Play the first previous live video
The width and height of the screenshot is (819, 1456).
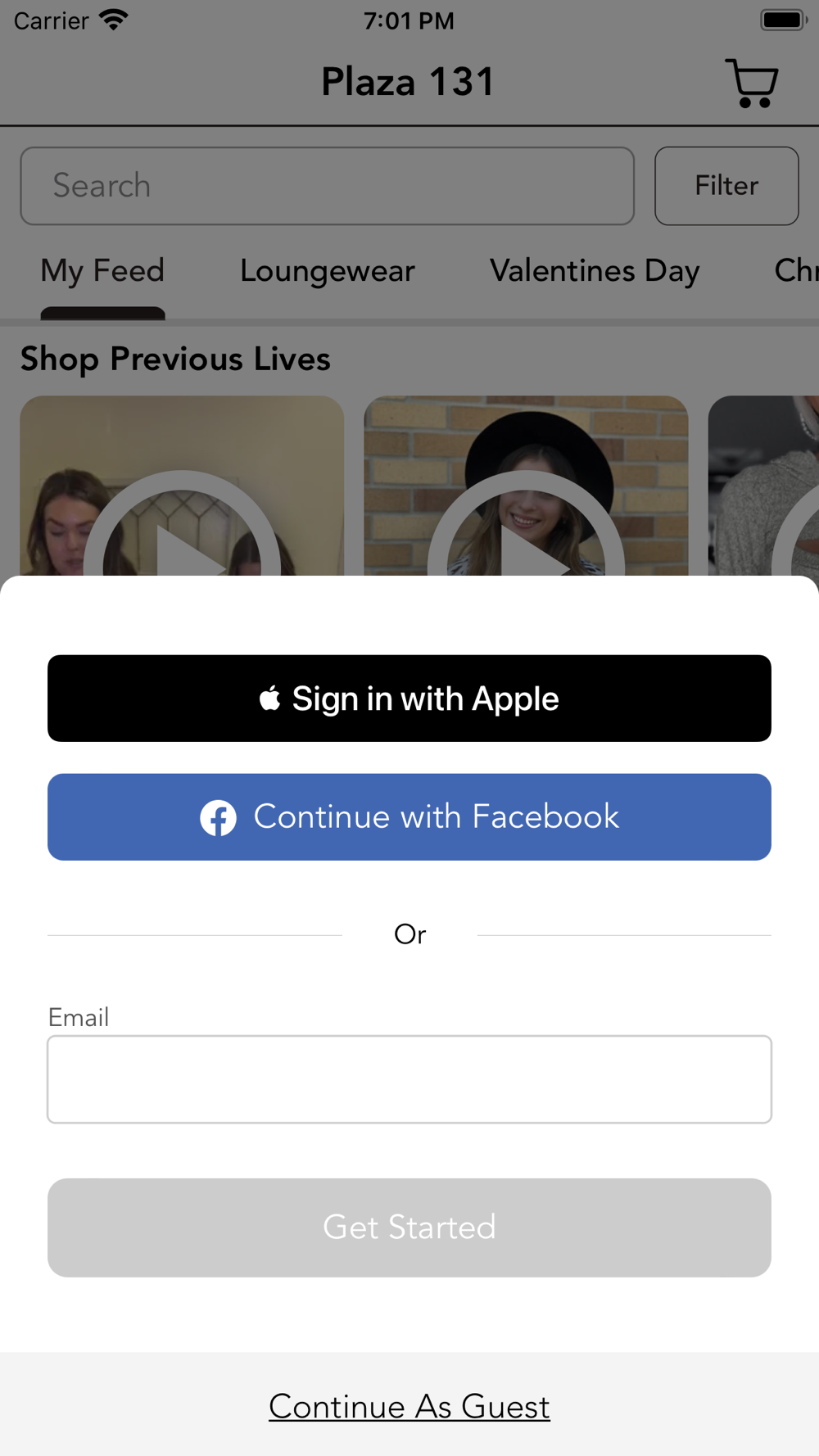pyautogui.click(x=182, y=486)
